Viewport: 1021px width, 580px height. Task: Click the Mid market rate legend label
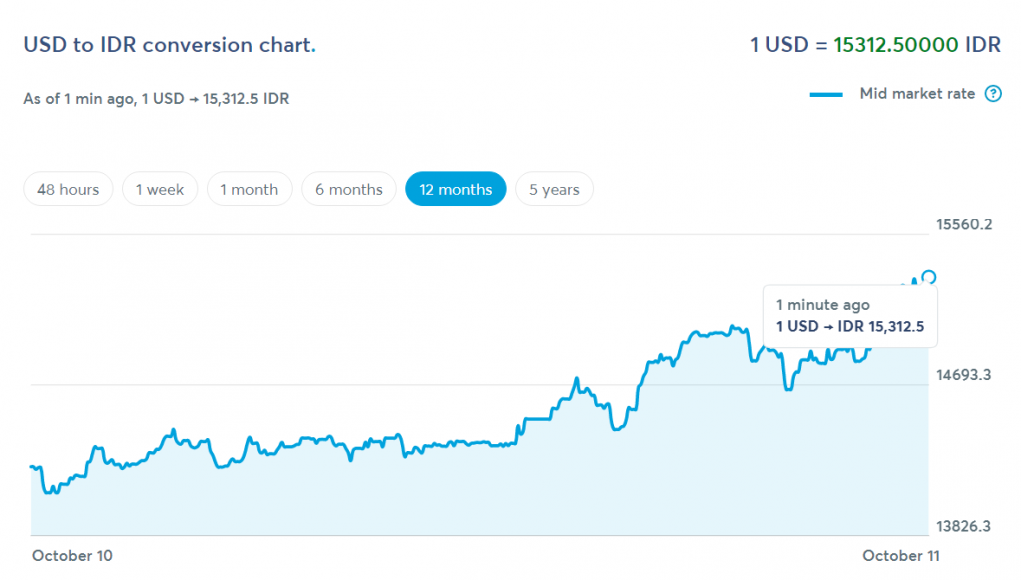tap(917, 94)
